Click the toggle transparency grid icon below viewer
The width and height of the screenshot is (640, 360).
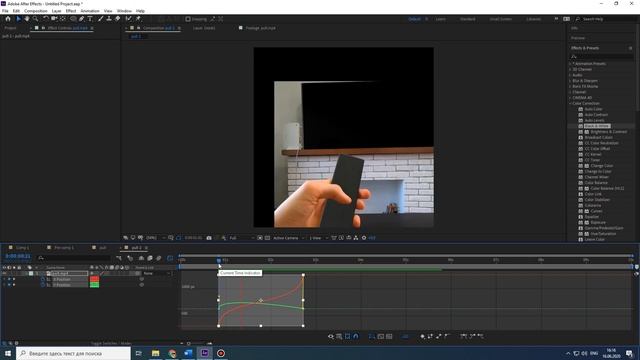(267, 238)
